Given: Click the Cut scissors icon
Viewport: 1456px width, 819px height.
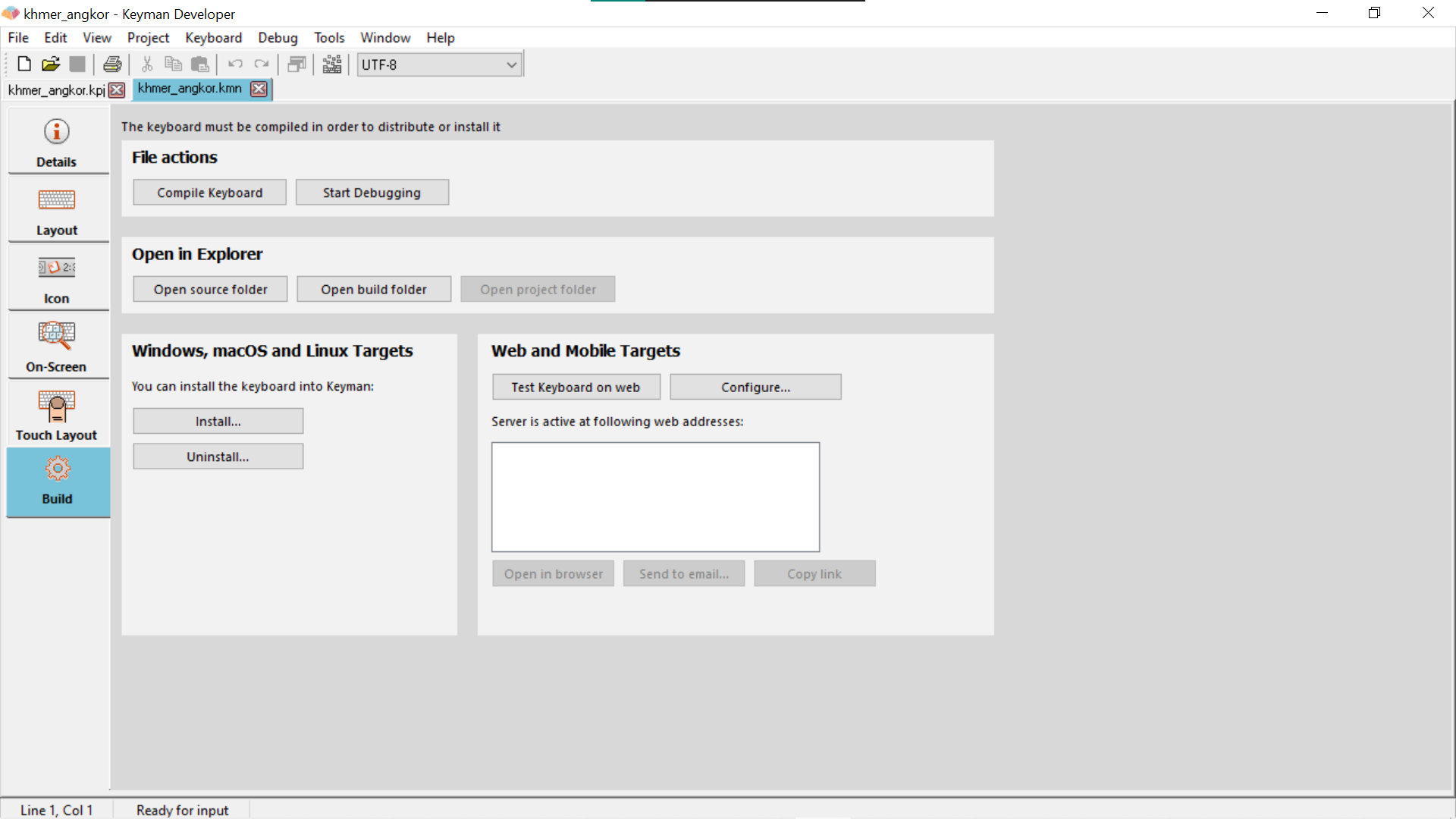Looking at the screenshot, I should pyautogui.click(x=147, y=64).
